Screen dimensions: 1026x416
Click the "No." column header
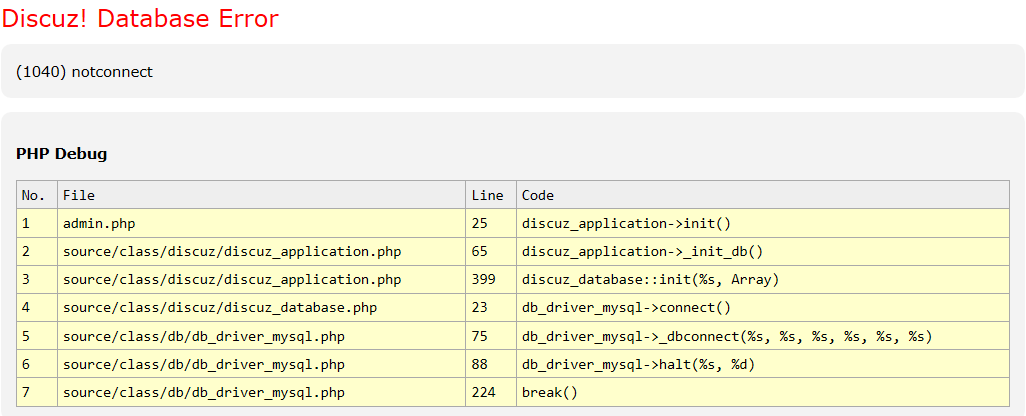34,195
